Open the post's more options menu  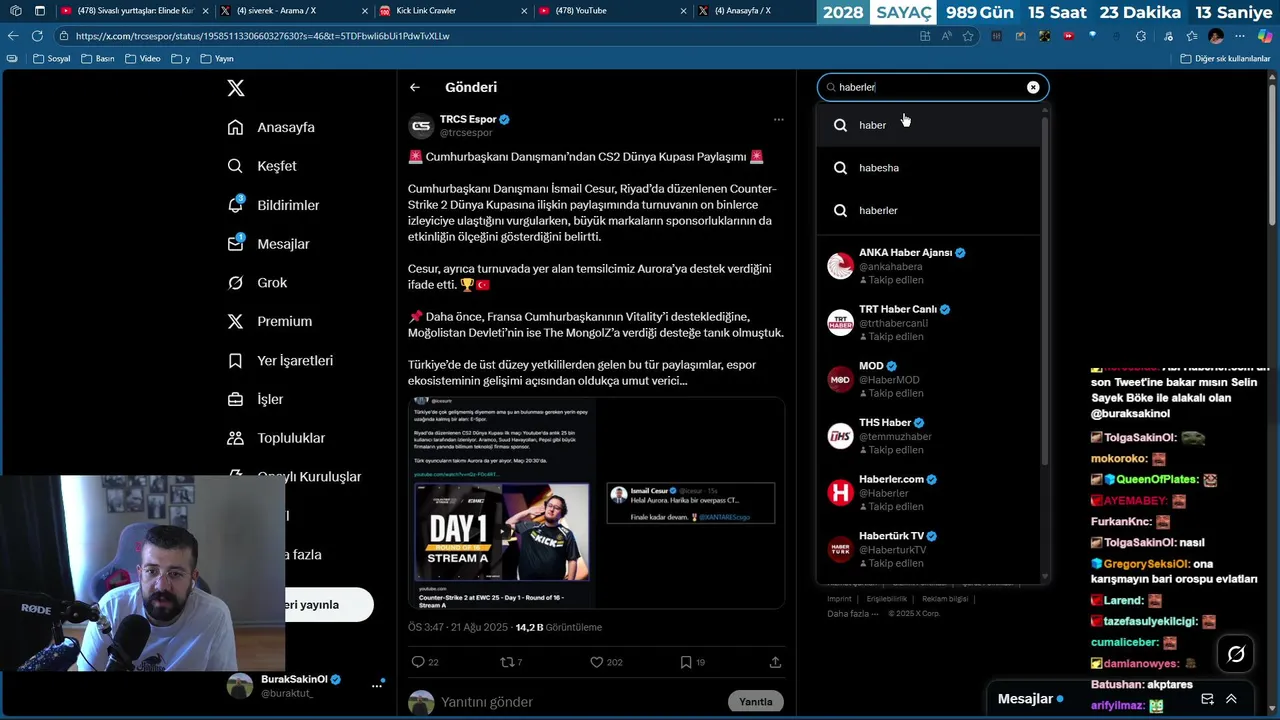(778, 119)
